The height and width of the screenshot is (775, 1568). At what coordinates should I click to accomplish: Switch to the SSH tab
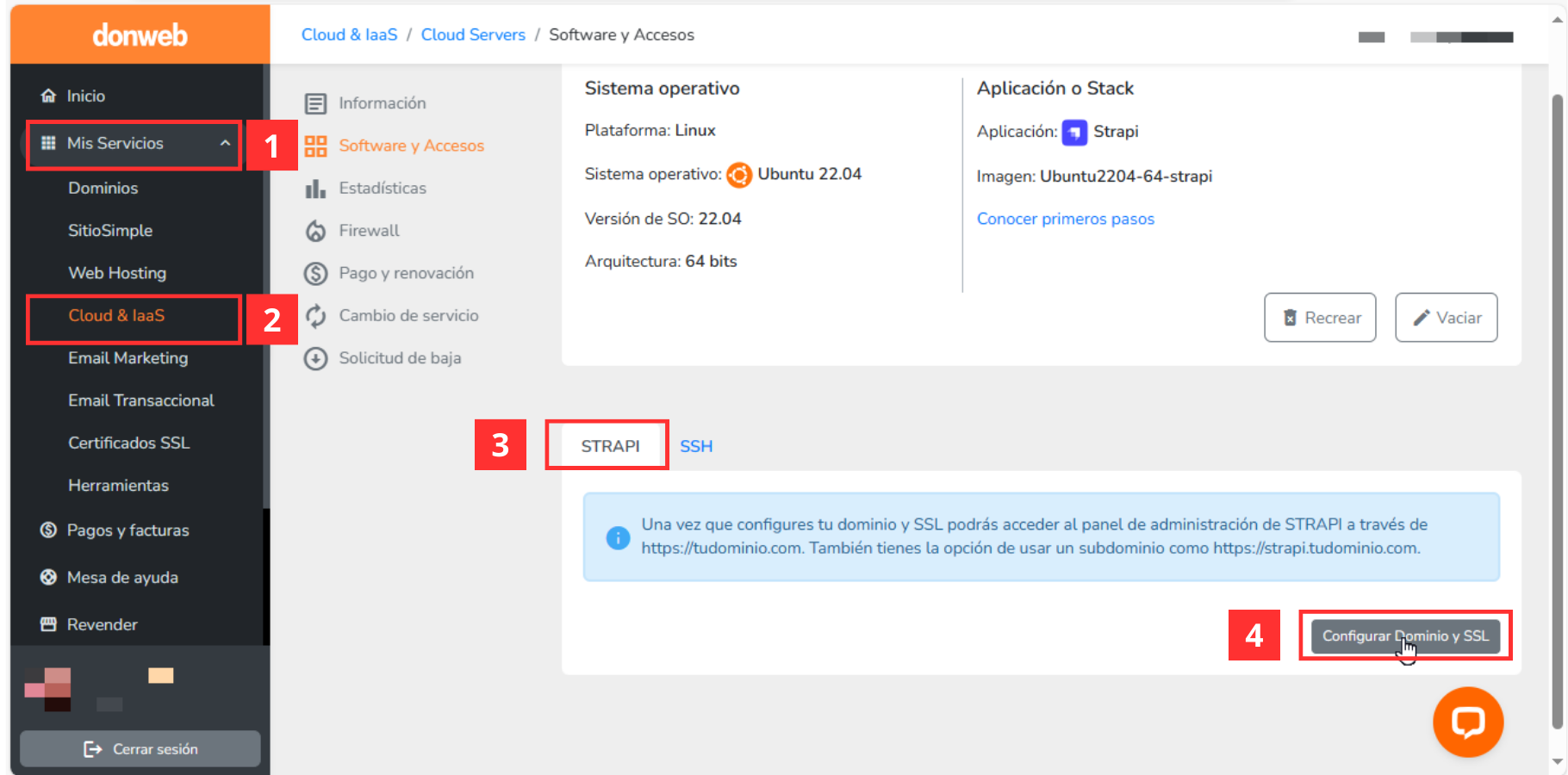pyautogui.click(x=696, y=446)
